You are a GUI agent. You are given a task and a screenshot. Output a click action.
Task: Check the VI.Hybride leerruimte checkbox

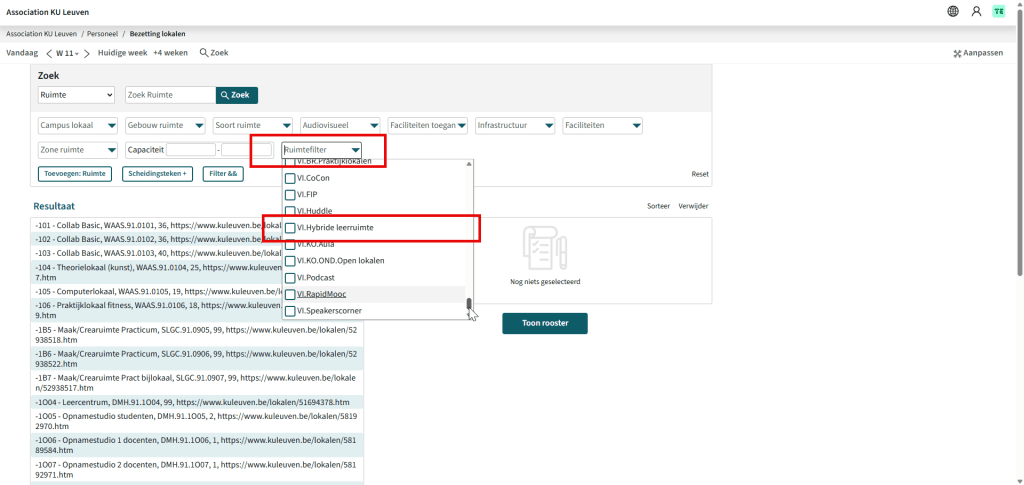click(290, 228)
